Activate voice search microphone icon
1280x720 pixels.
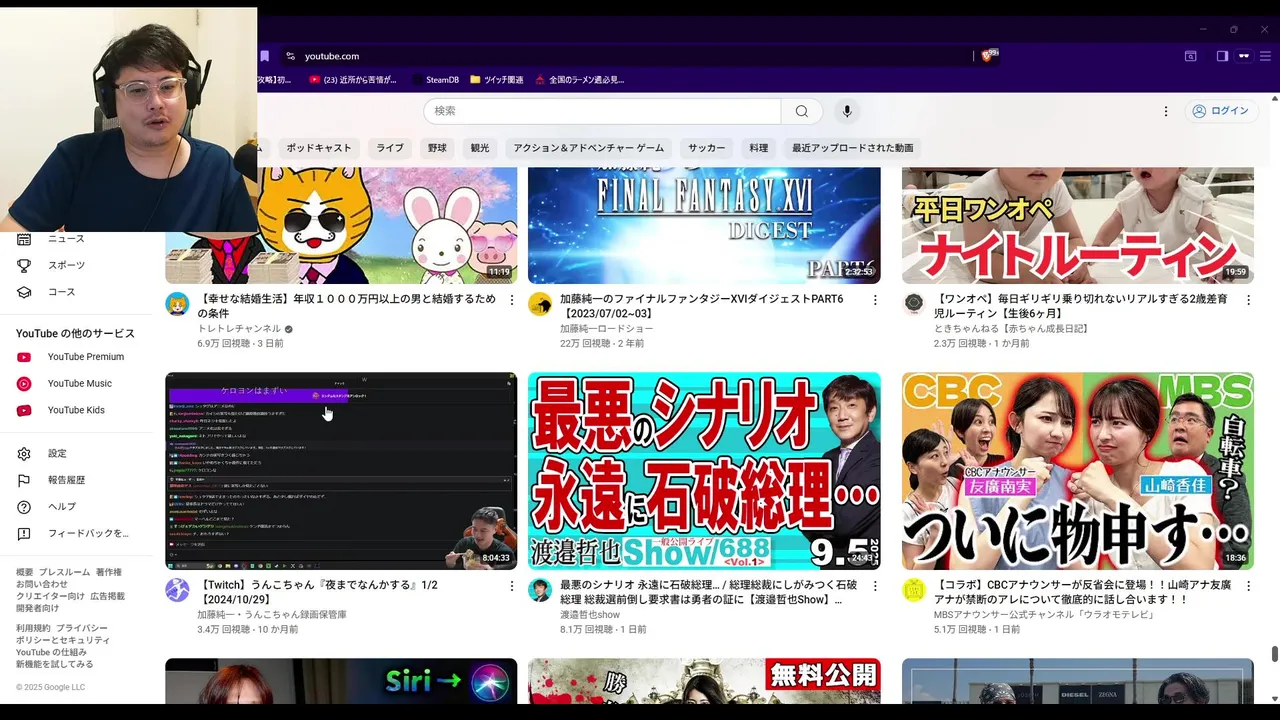[x=847, y=111]
